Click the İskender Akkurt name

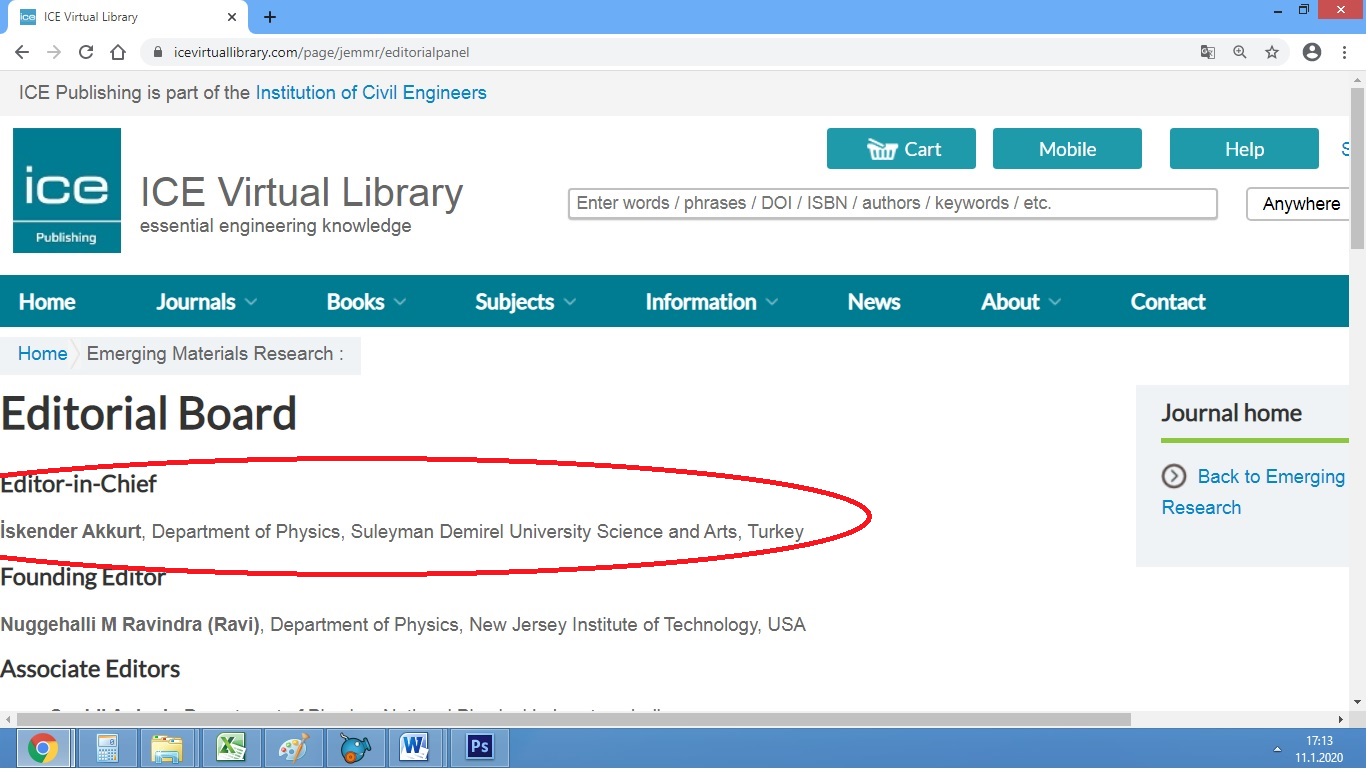[71, 531]
